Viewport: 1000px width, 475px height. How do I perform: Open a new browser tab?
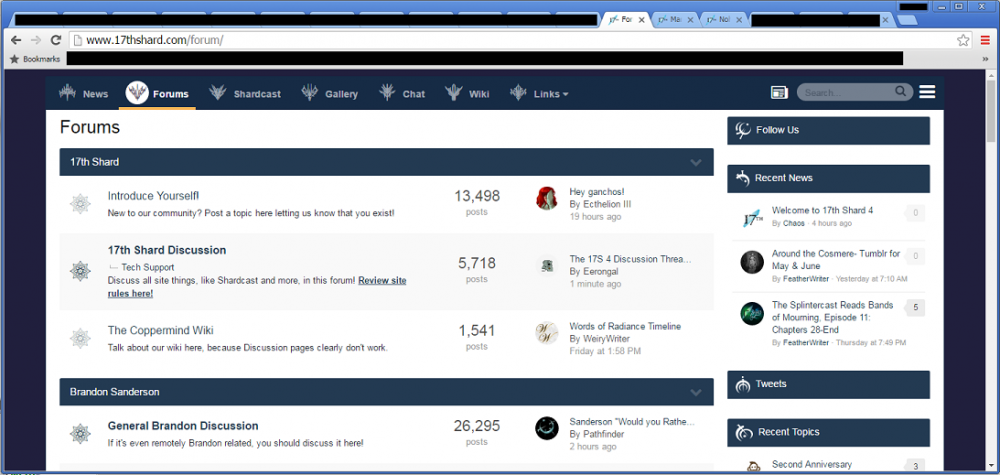(906, 20)
